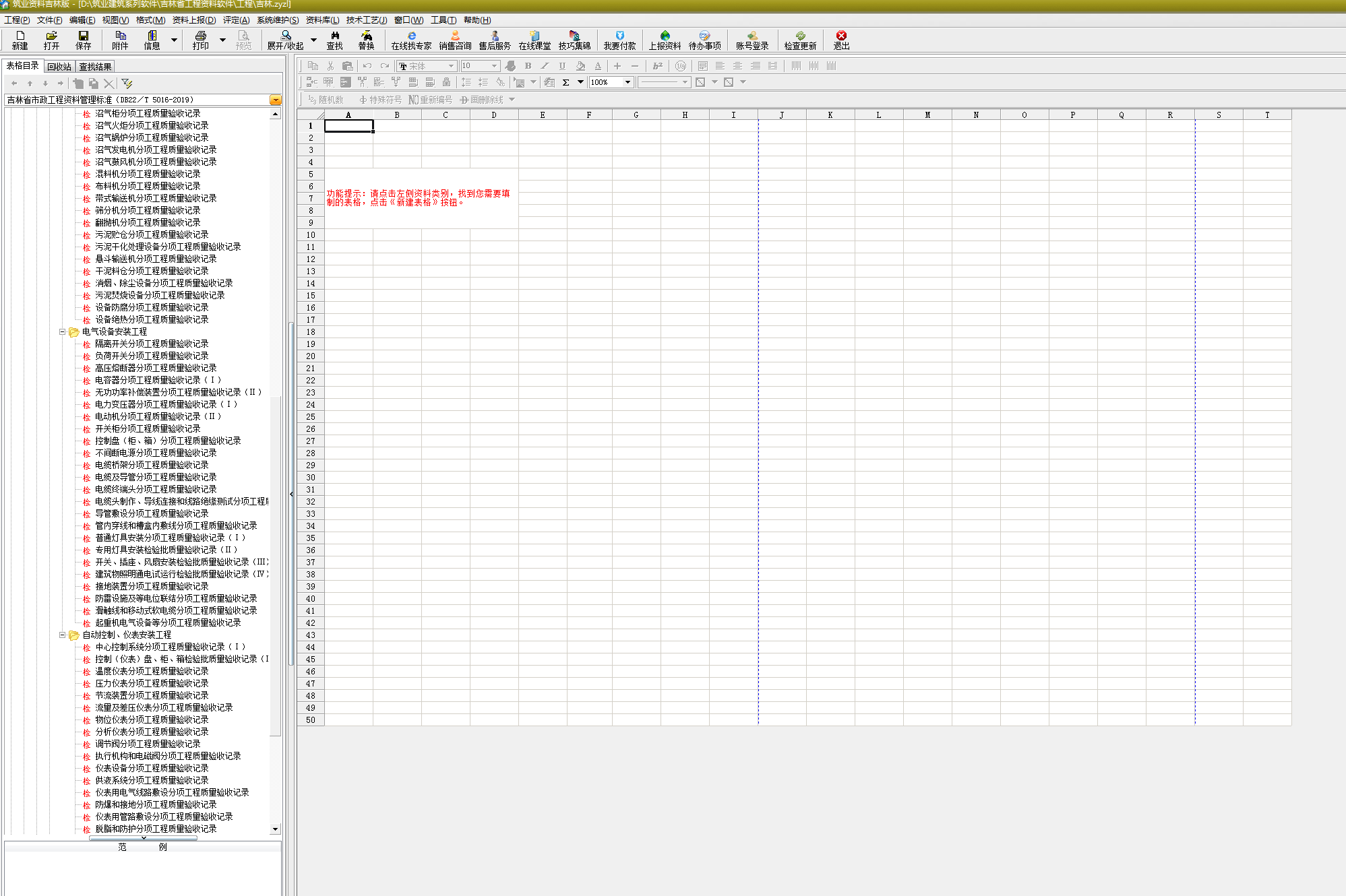Screen dimensions: 1346x896
Task: Click the red 退出 exit icon
Action: coord(841,40)
